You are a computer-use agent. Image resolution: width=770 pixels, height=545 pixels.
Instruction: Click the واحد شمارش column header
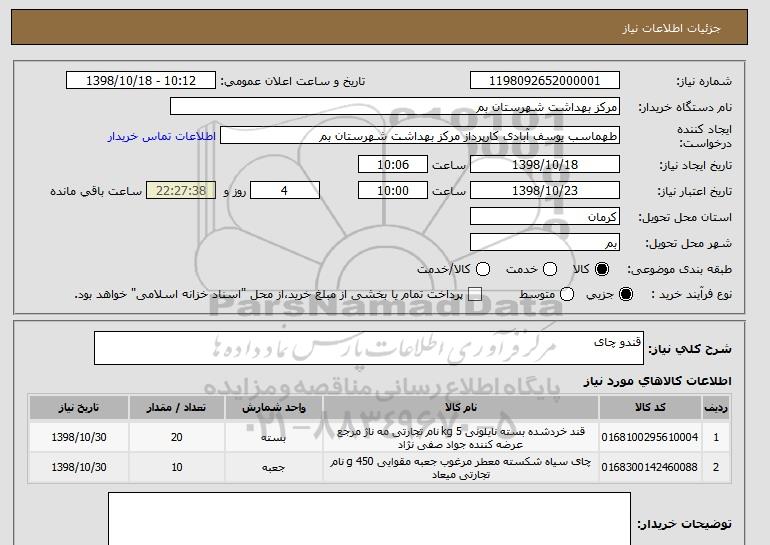point(274,408)
